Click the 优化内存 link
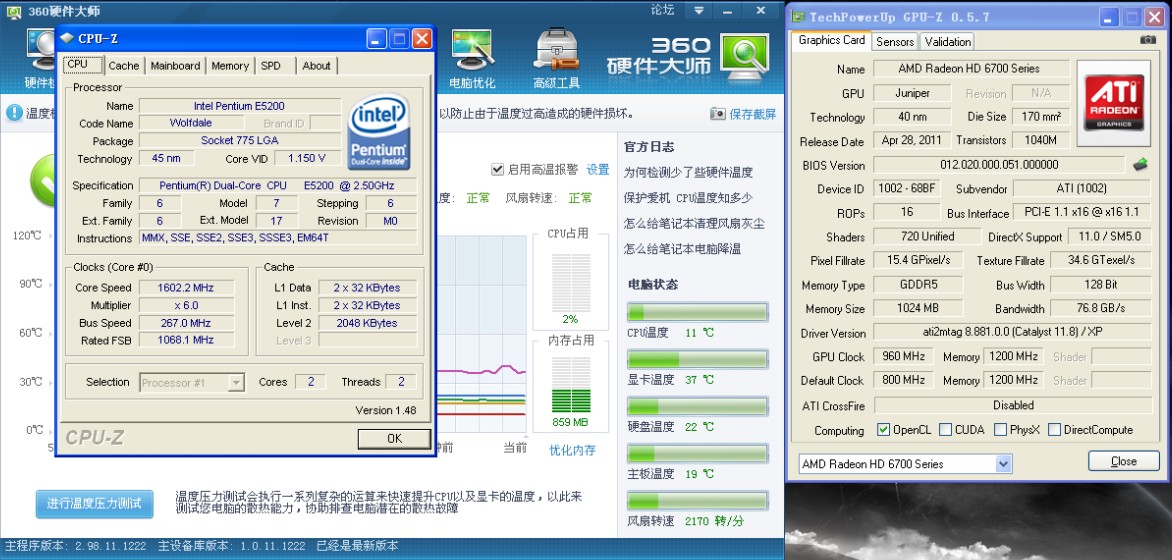Viewport: 1172px width, 560px height. coord(572,449)
